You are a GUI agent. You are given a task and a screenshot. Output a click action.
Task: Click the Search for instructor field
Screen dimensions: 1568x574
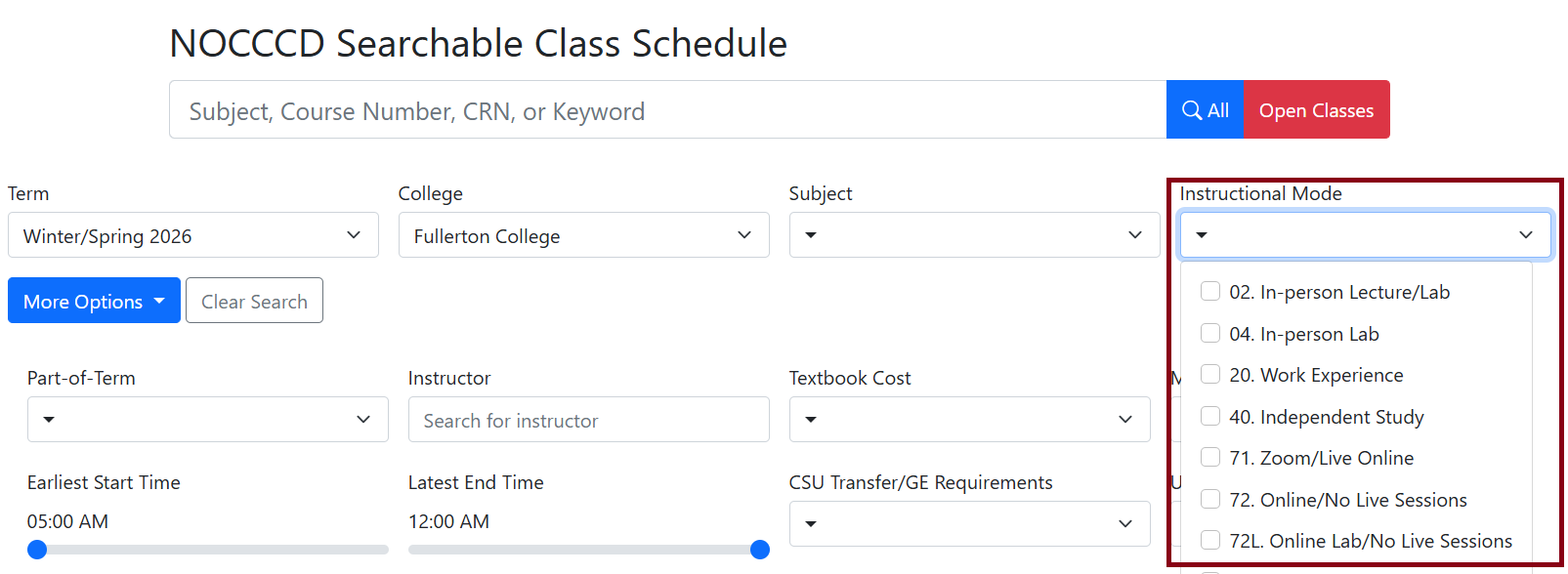(x=588, y=420)
